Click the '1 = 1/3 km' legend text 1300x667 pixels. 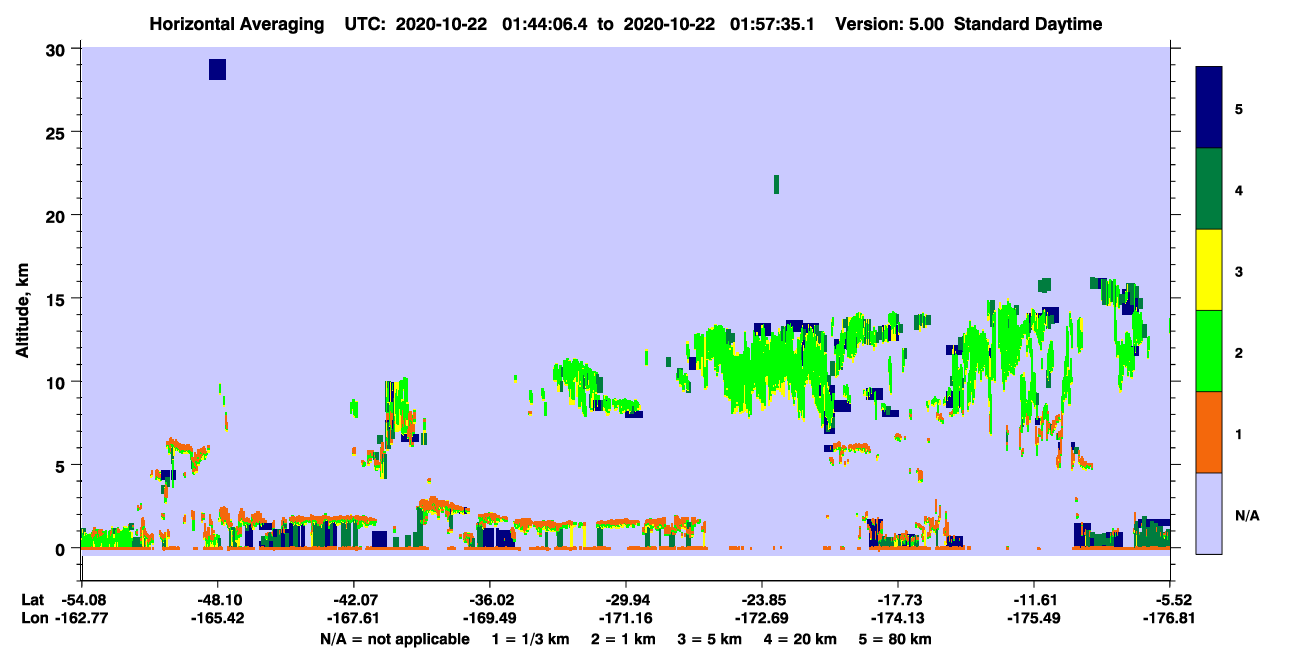click(x=529, y=639)
